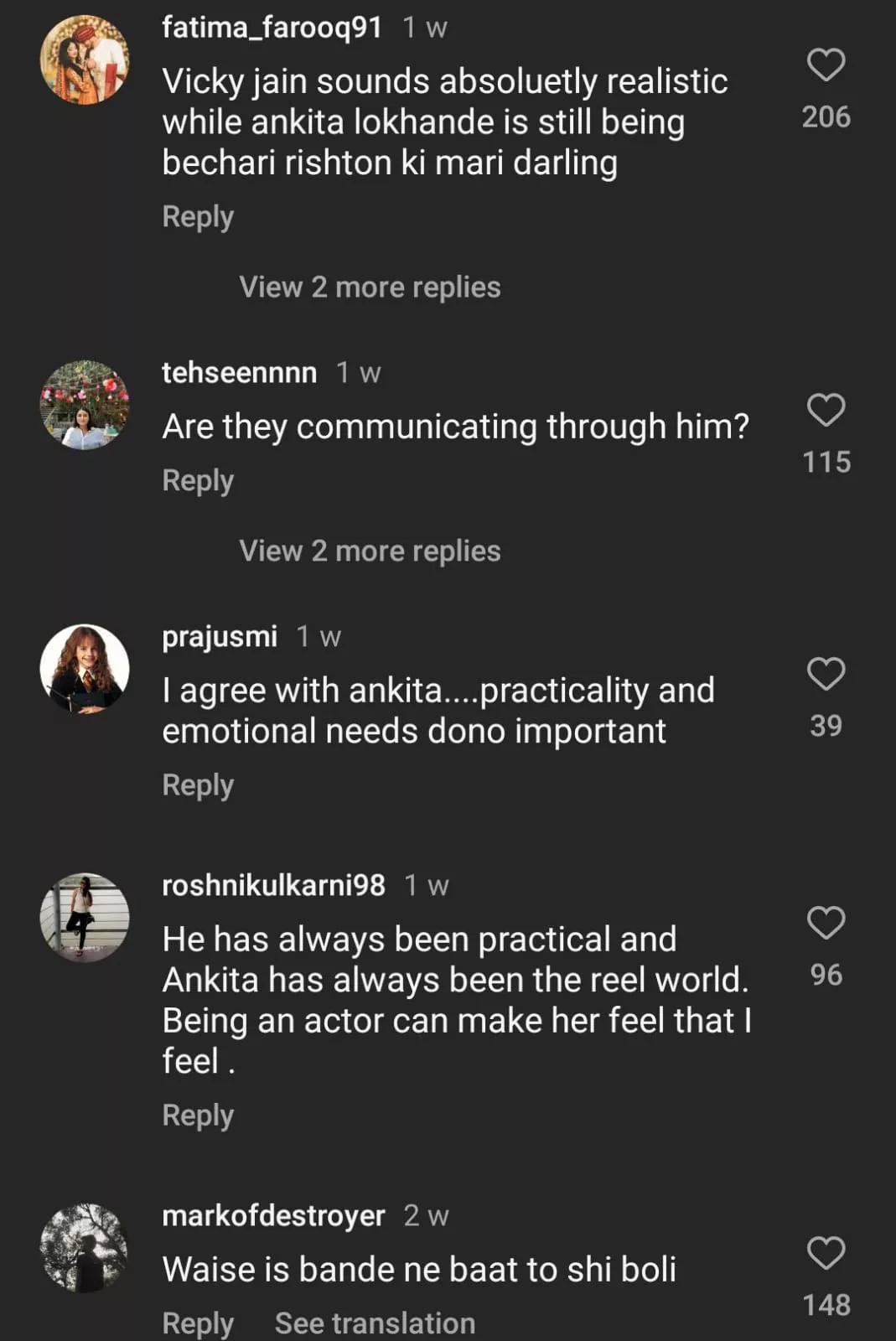This screenshot has width=896, height=1341.
Task: Expand 2 more replies under tehseennnn
Action: 370,551
